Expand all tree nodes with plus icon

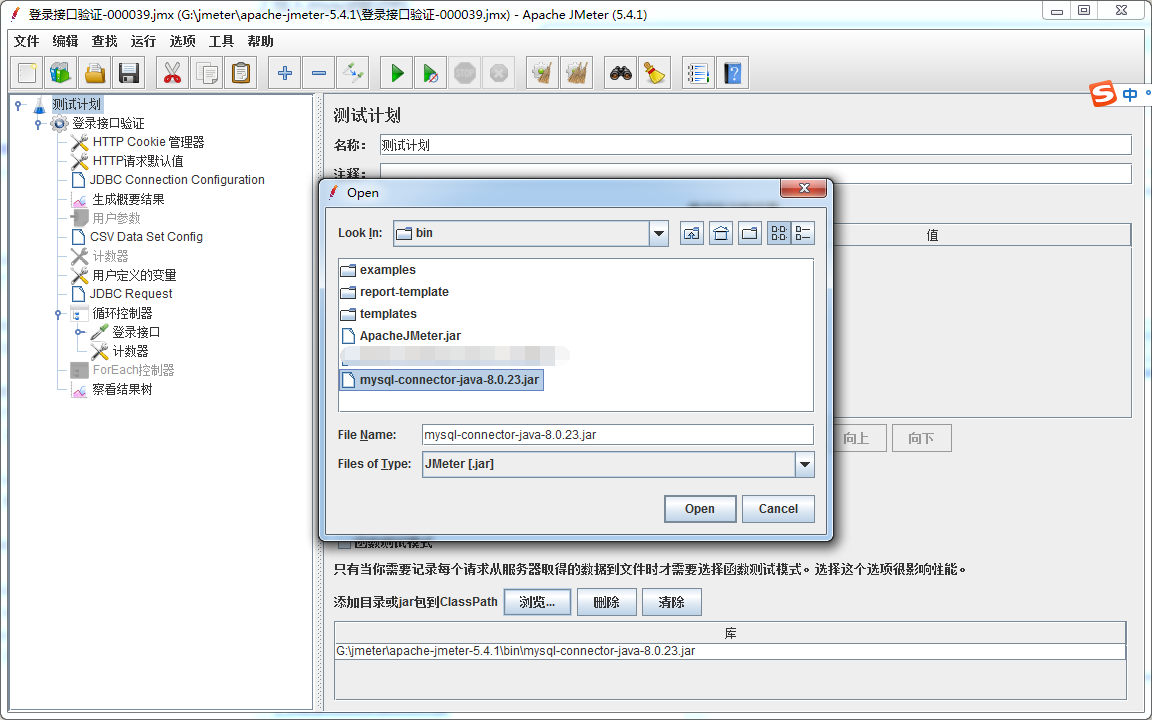[x=284, y=73]
